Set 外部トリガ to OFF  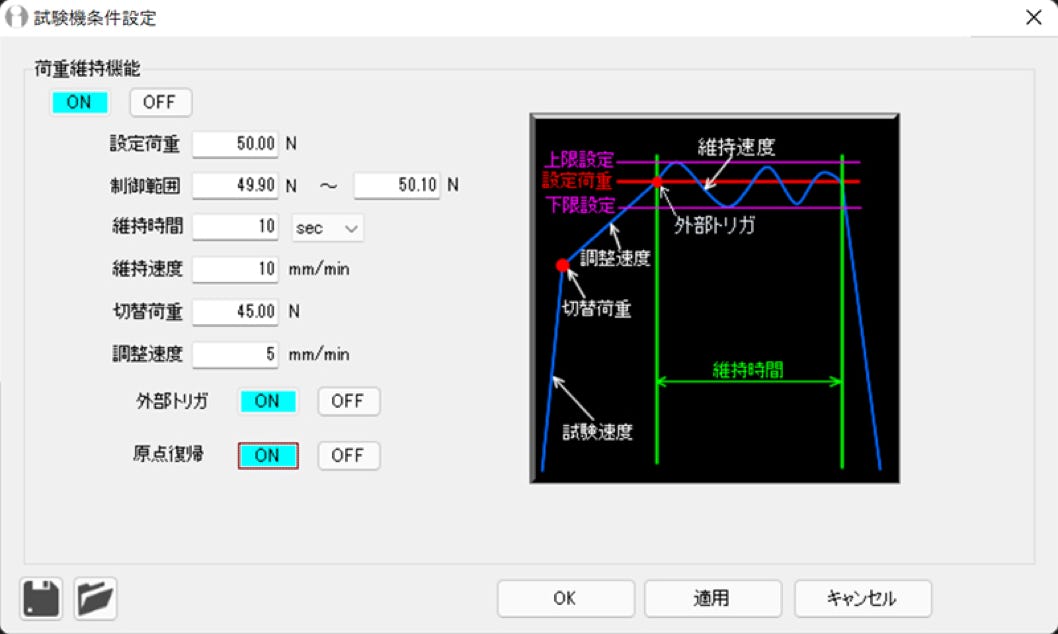pyautogui.click(x=348, y=401)
